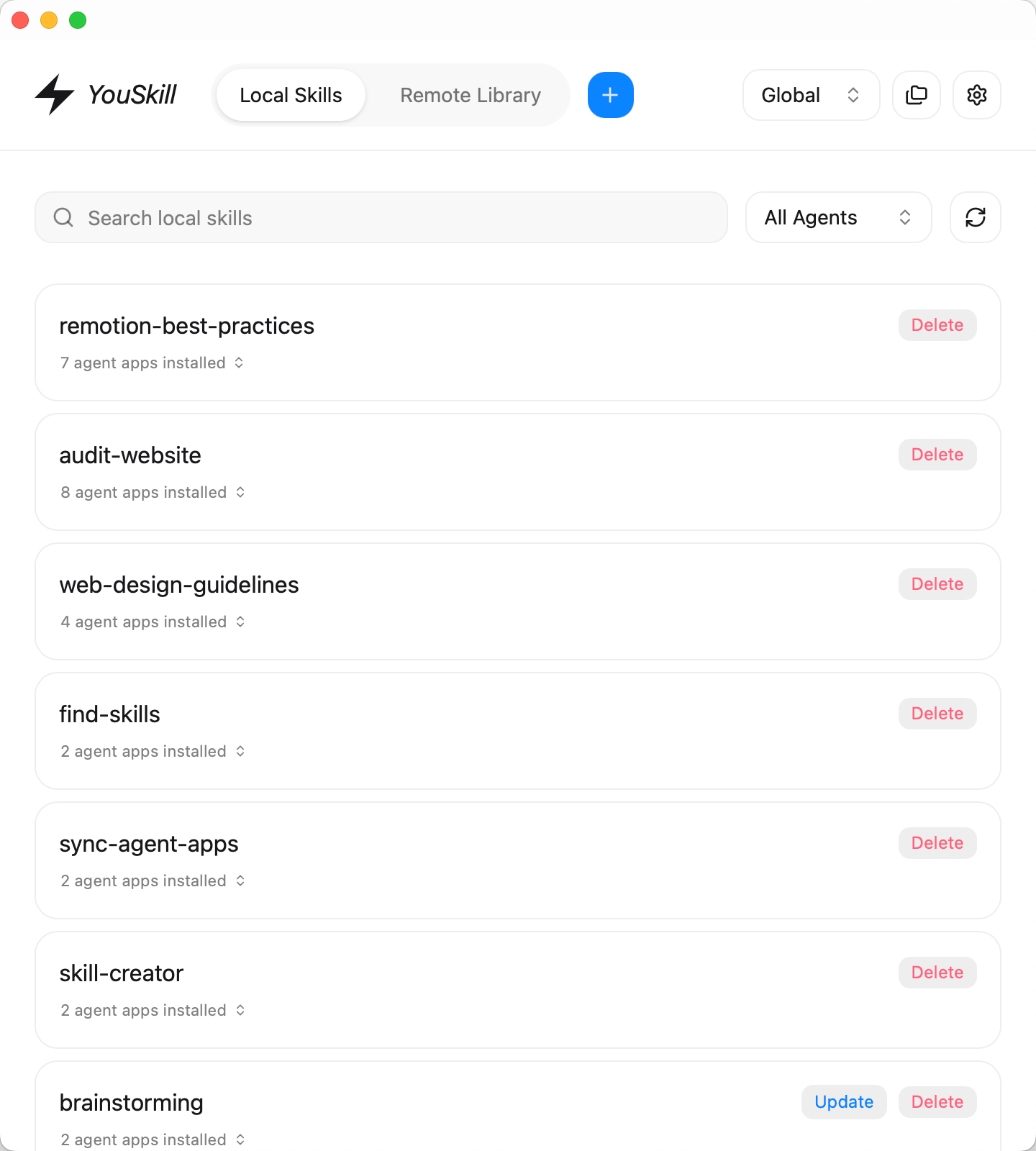Click the search magnifier icon

[x=63, y=217]
